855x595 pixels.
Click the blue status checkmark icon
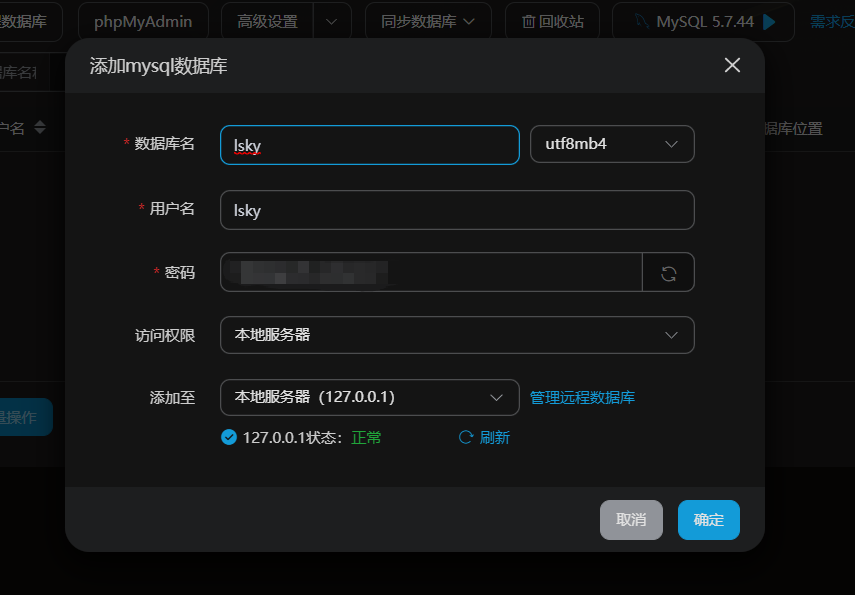(x=228, y=437)
